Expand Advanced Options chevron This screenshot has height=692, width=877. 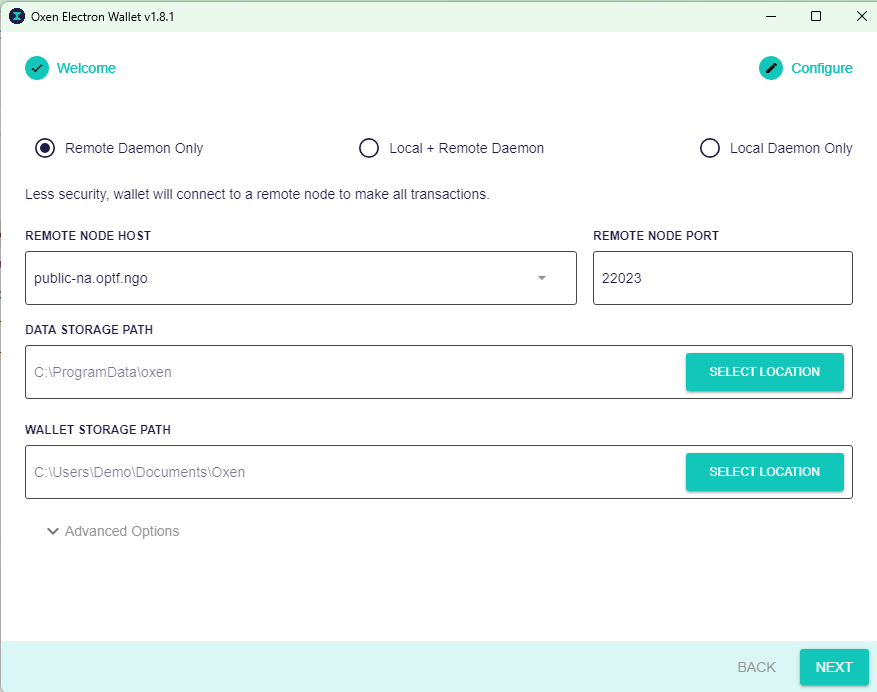pyautogui.click(x=53, y=531)
